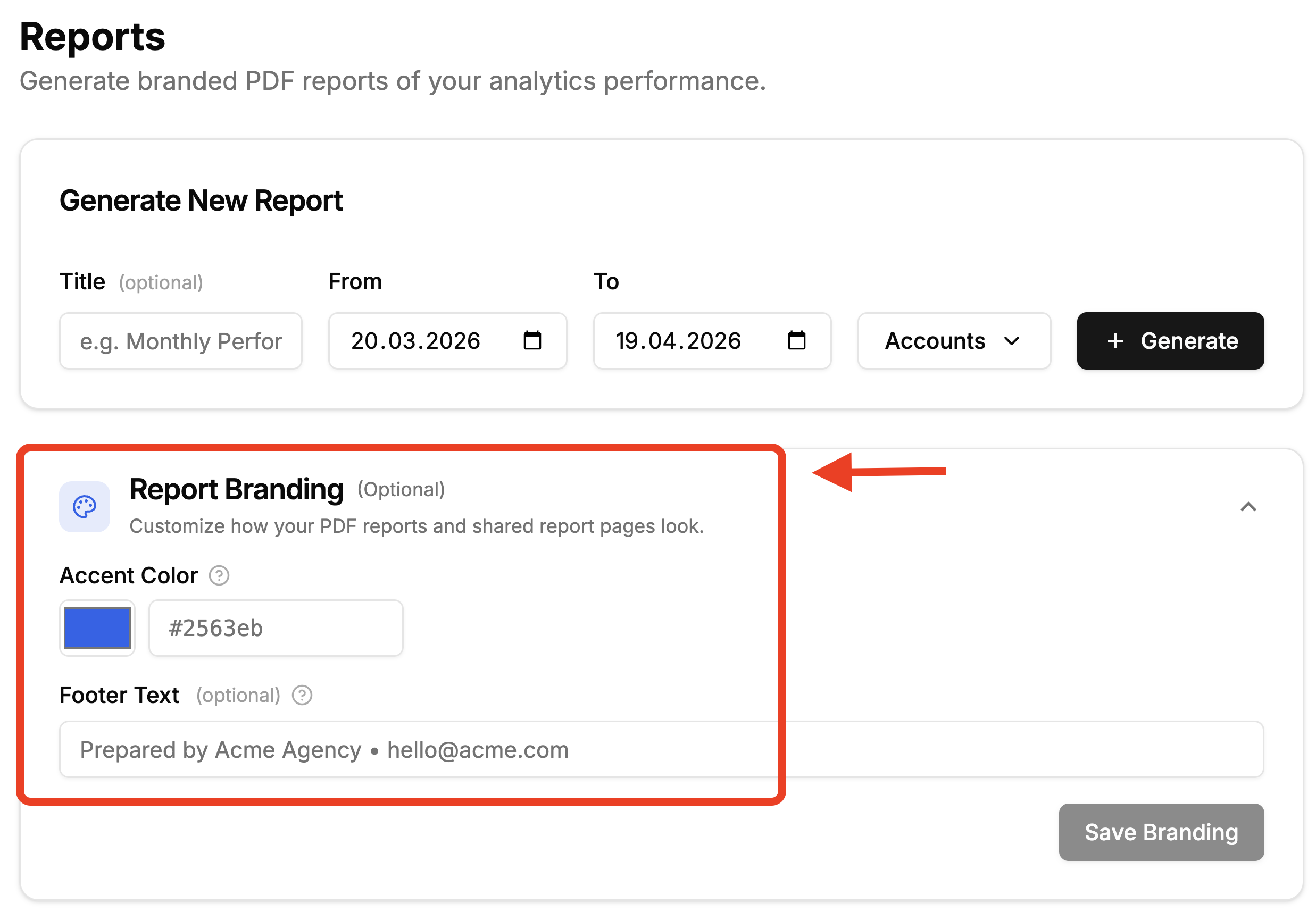Screen dimensions: 1316x920
Task: Click the Footer Text help question icon
Action: pos(302,695)
